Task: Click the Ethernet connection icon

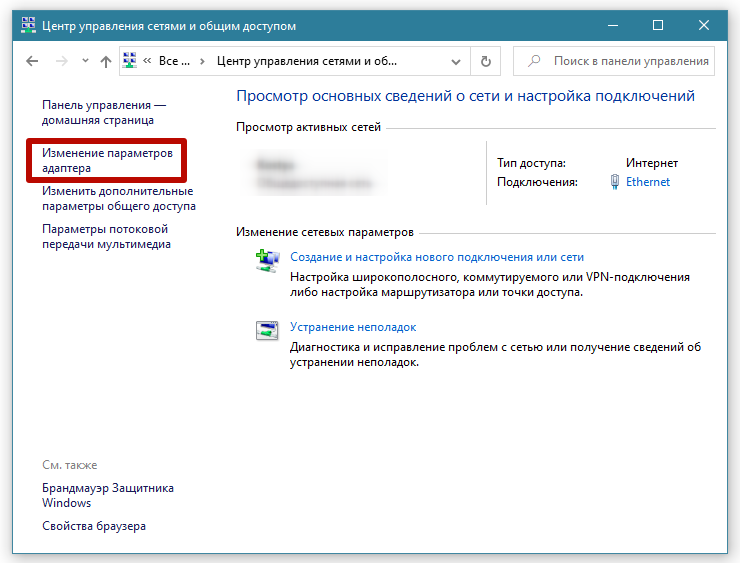Action: click(x=615, y=182)
